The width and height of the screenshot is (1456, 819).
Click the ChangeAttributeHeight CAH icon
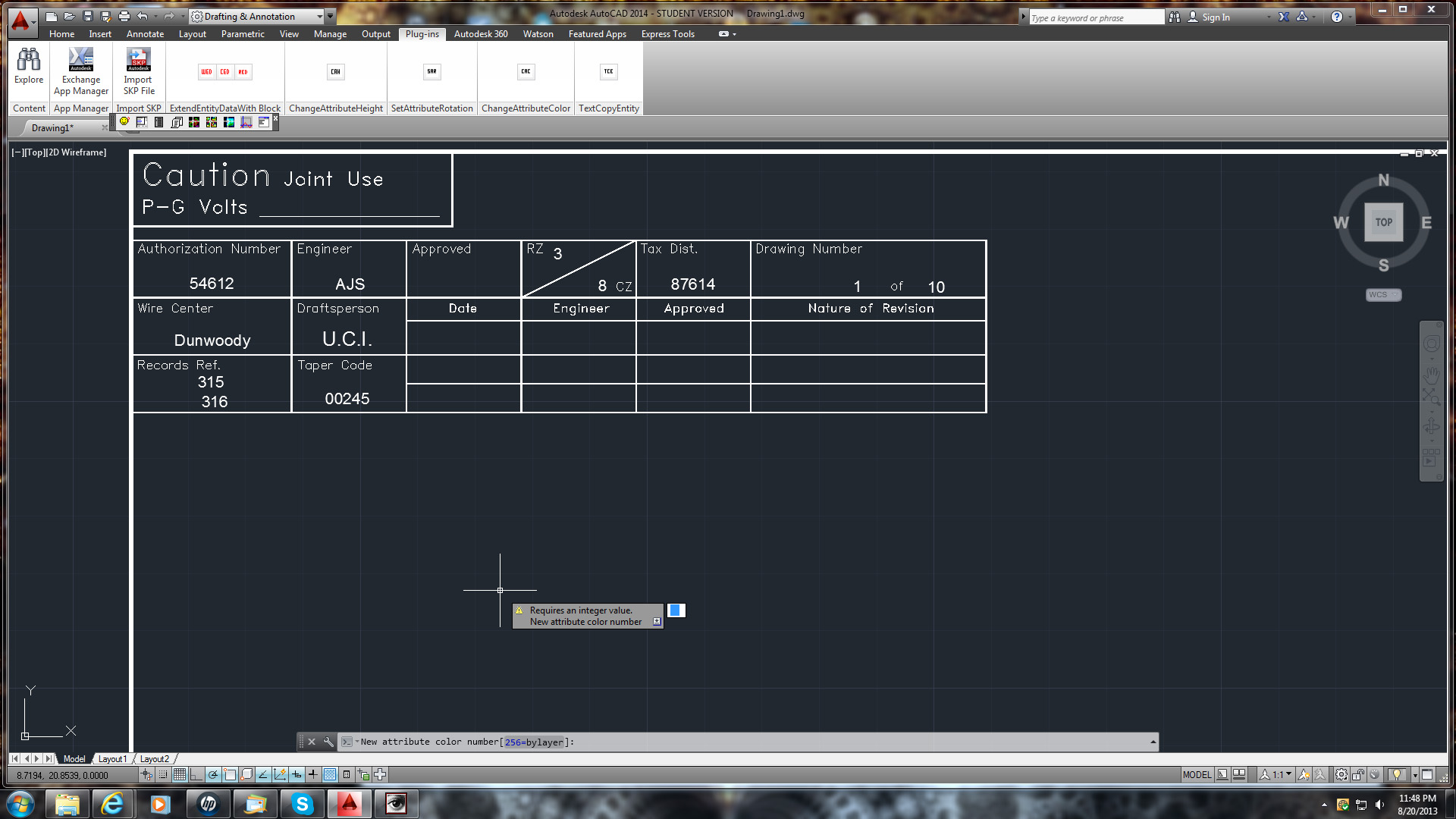tap(335, 71)
